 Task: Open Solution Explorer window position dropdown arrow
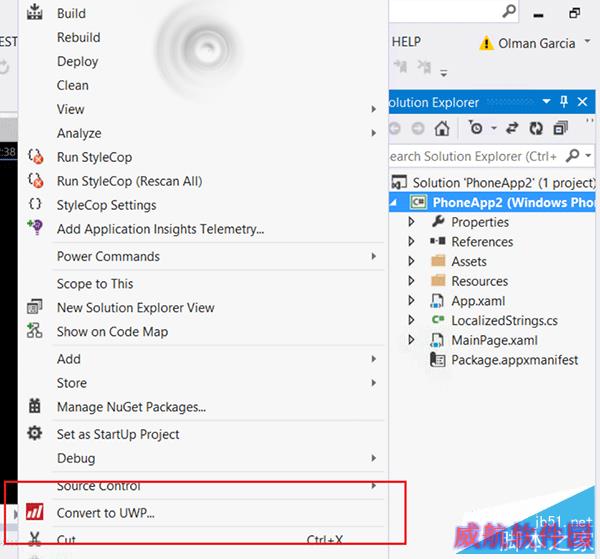546,101
